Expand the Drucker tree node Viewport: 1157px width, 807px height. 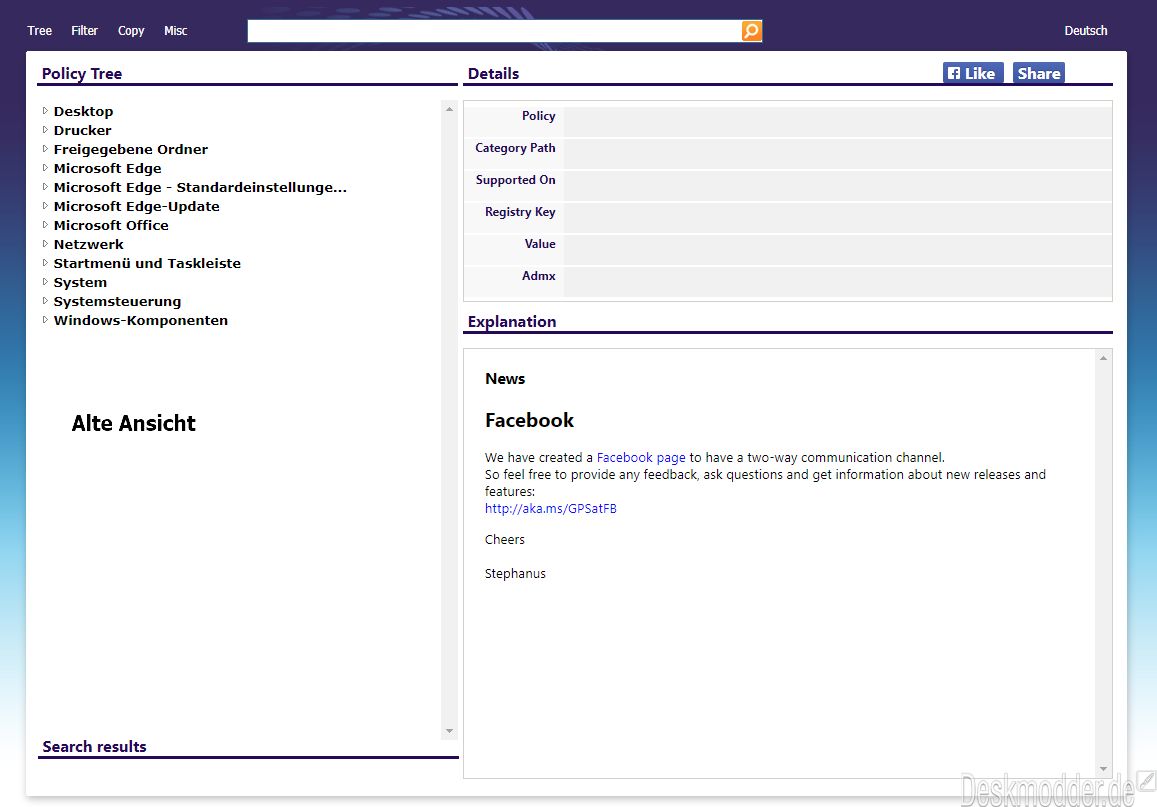45,130
